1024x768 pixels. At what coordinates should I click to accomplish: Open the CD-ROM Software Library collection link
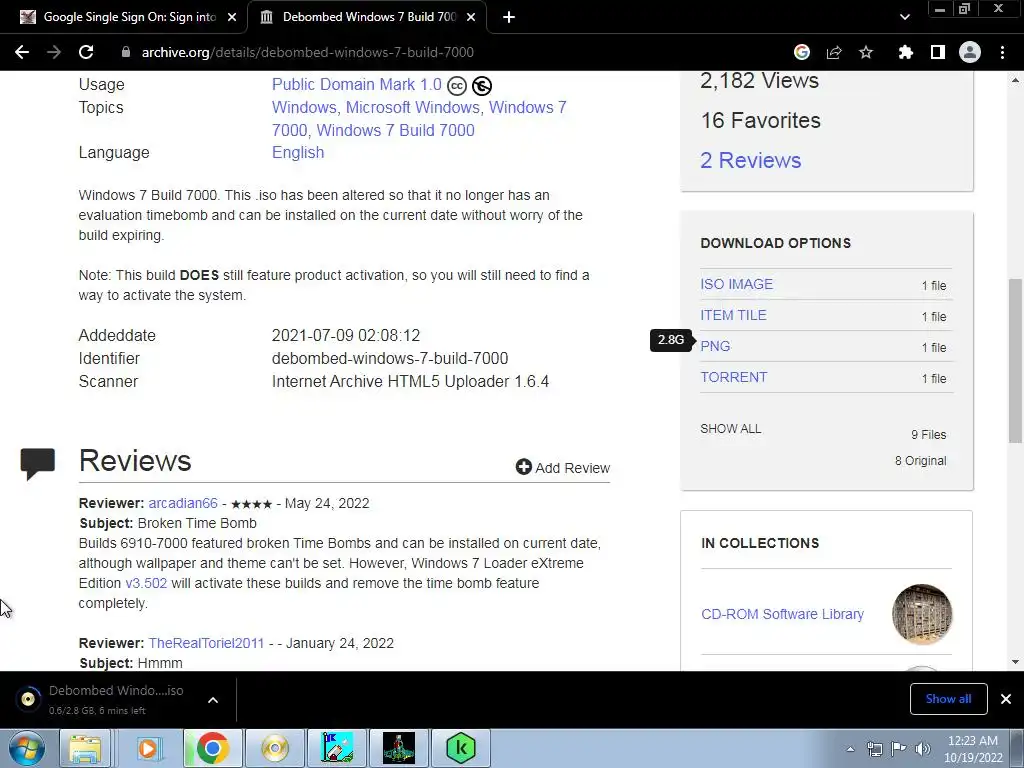[782, 615]
